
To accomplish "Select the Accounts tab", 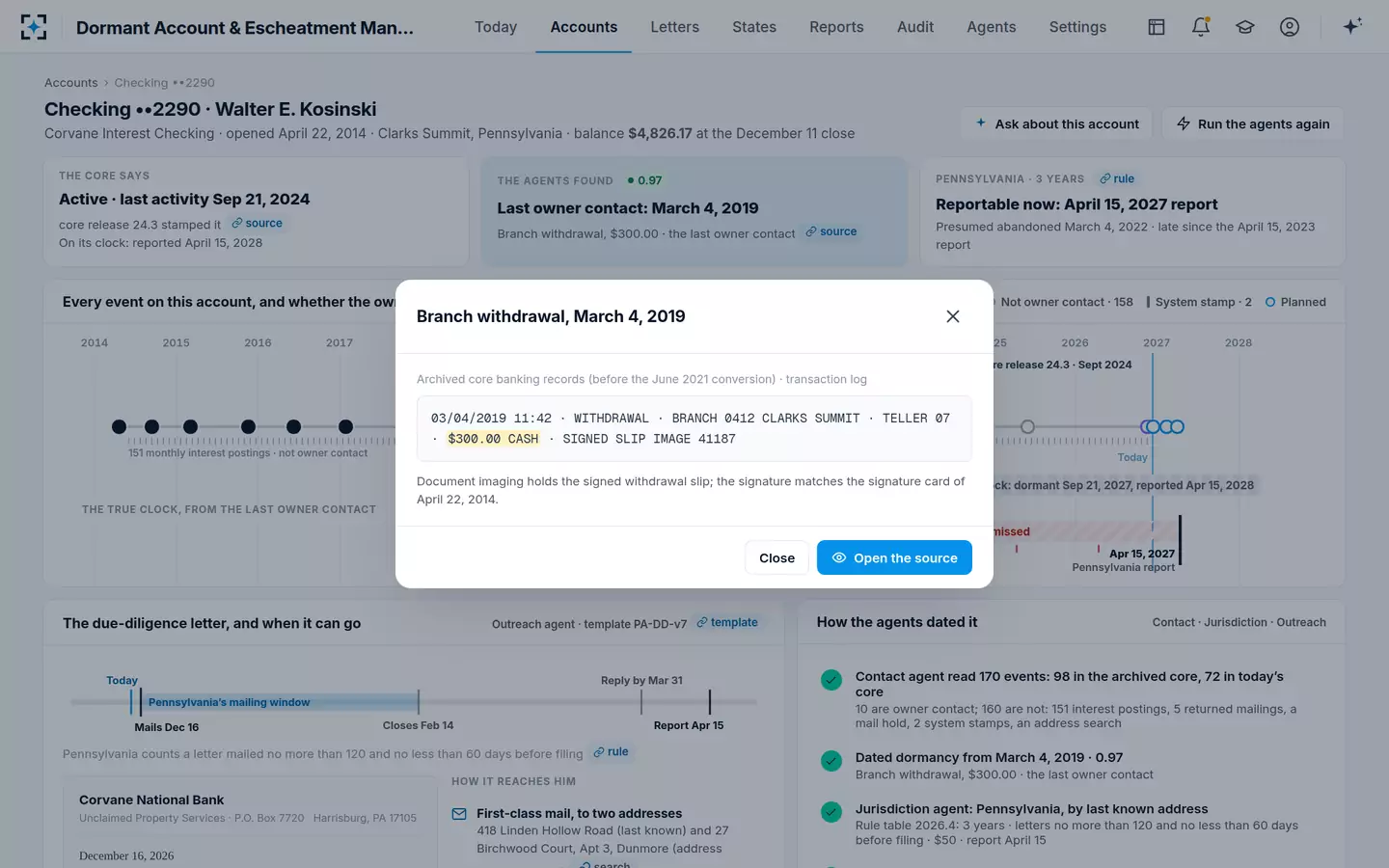I will point(584,27).
